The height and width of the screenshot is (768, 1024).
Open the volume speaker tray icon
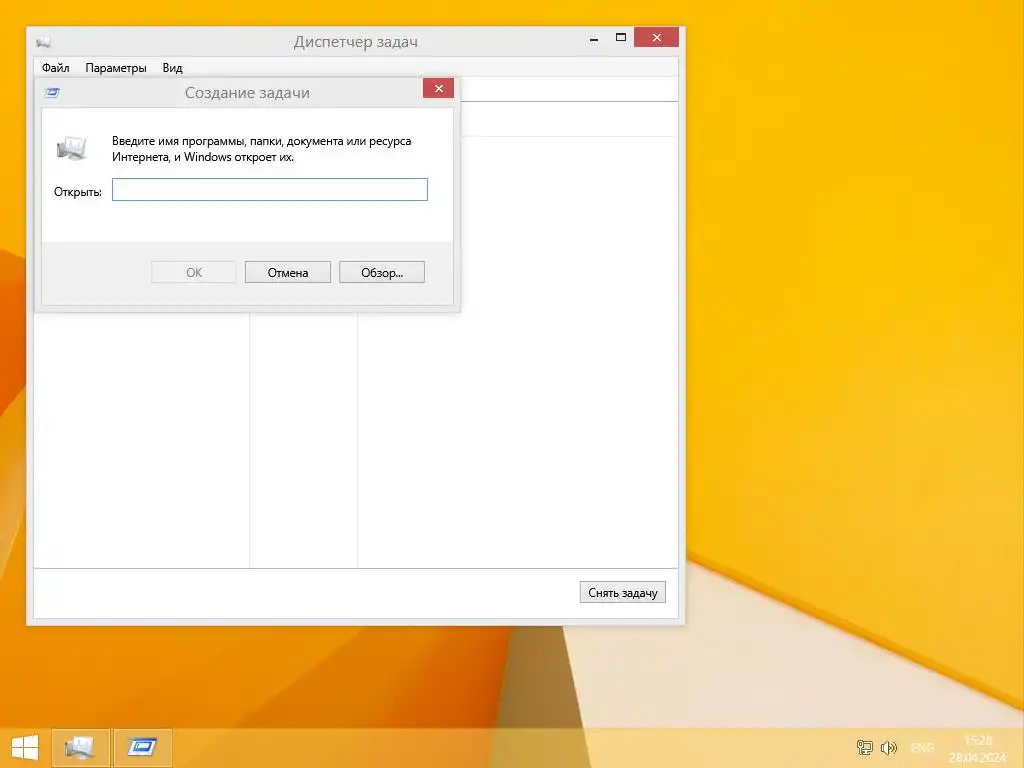[889, 748]
